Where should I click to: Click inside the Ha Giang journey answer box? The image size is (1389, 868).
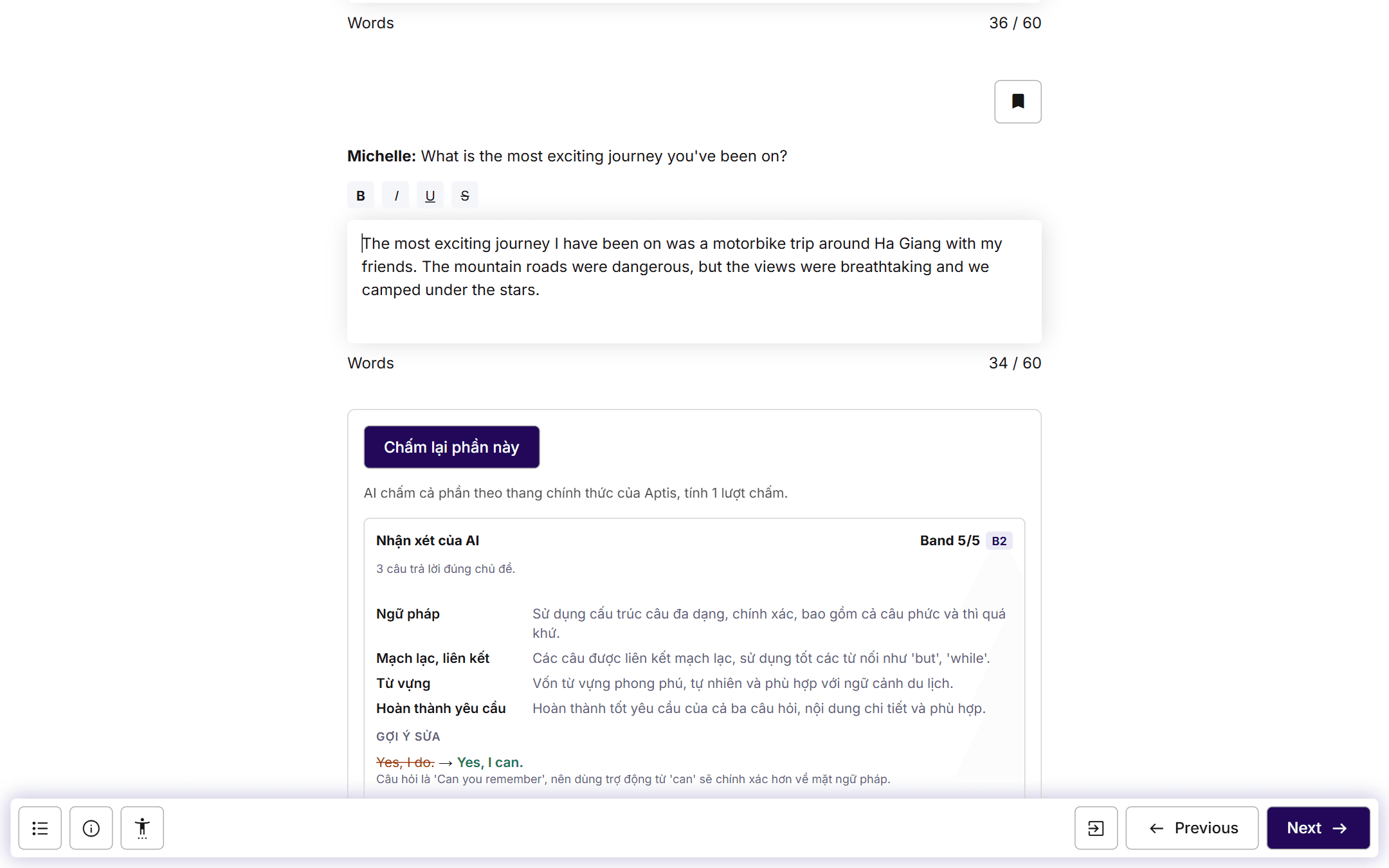pos(694,282)
